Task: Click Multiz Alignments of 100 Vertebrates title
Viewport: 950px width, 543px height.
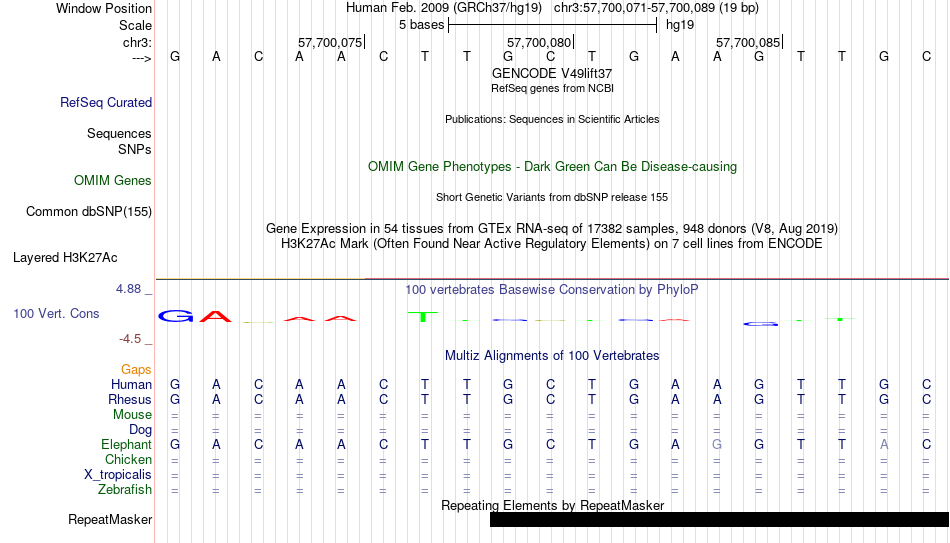Action: (552, 356)
